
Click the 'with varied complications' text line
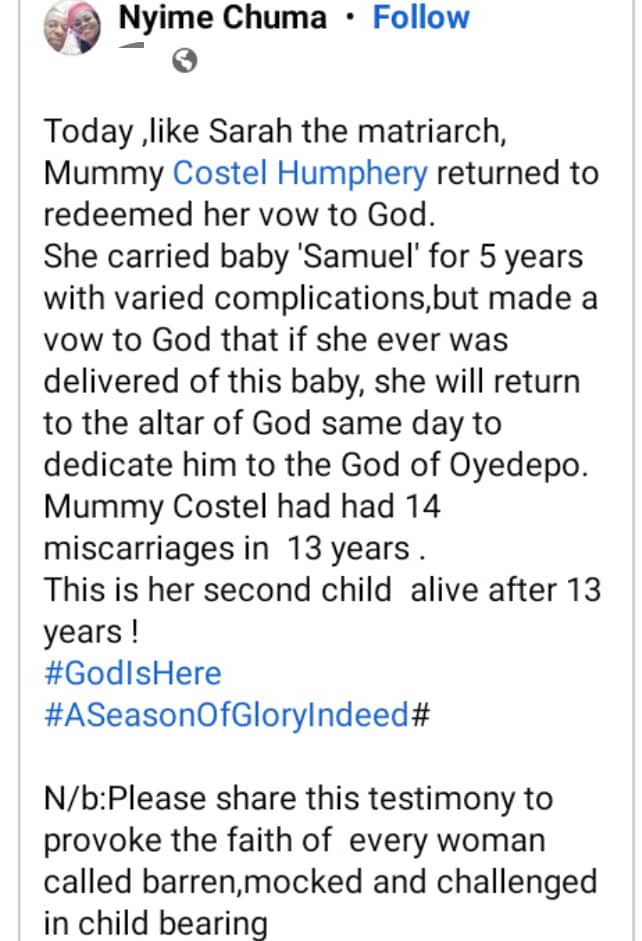tap(320, 298)
